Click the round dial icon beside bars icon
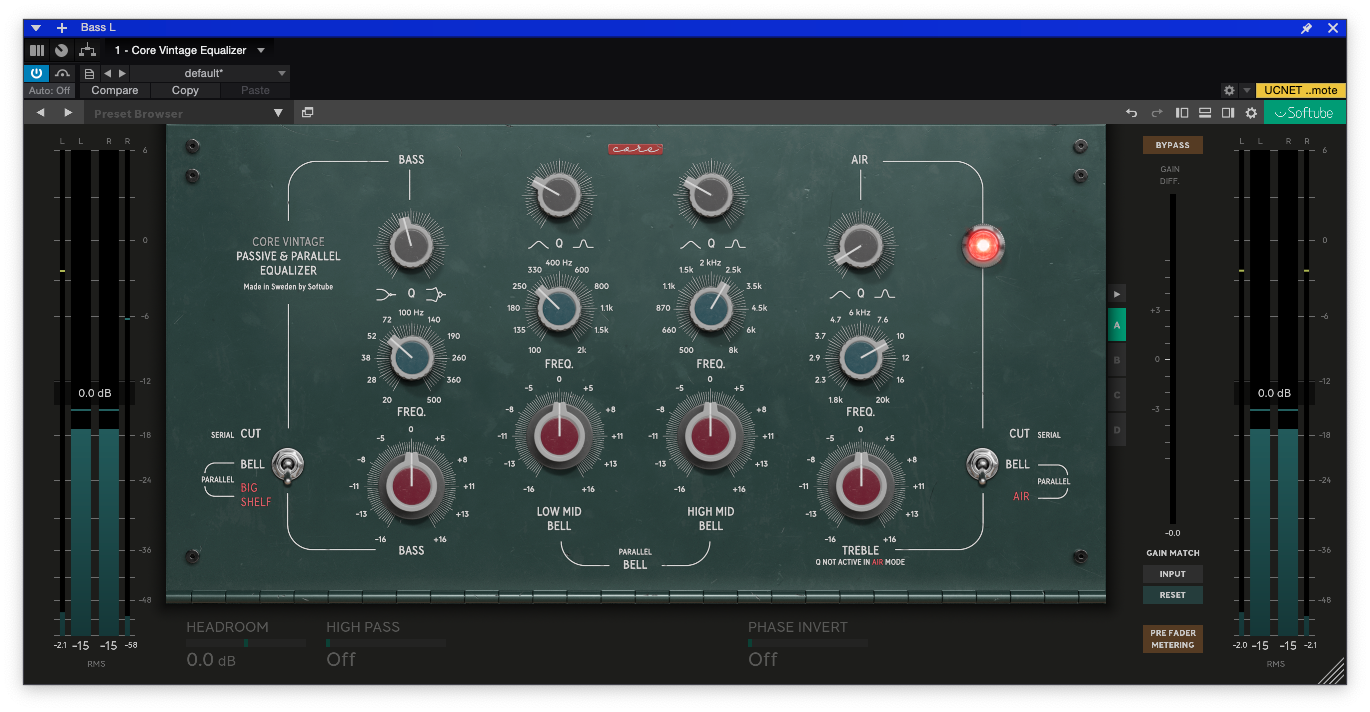Image resolution: width=1370 pixels, height=712 pixels. (x=62, y=50)
